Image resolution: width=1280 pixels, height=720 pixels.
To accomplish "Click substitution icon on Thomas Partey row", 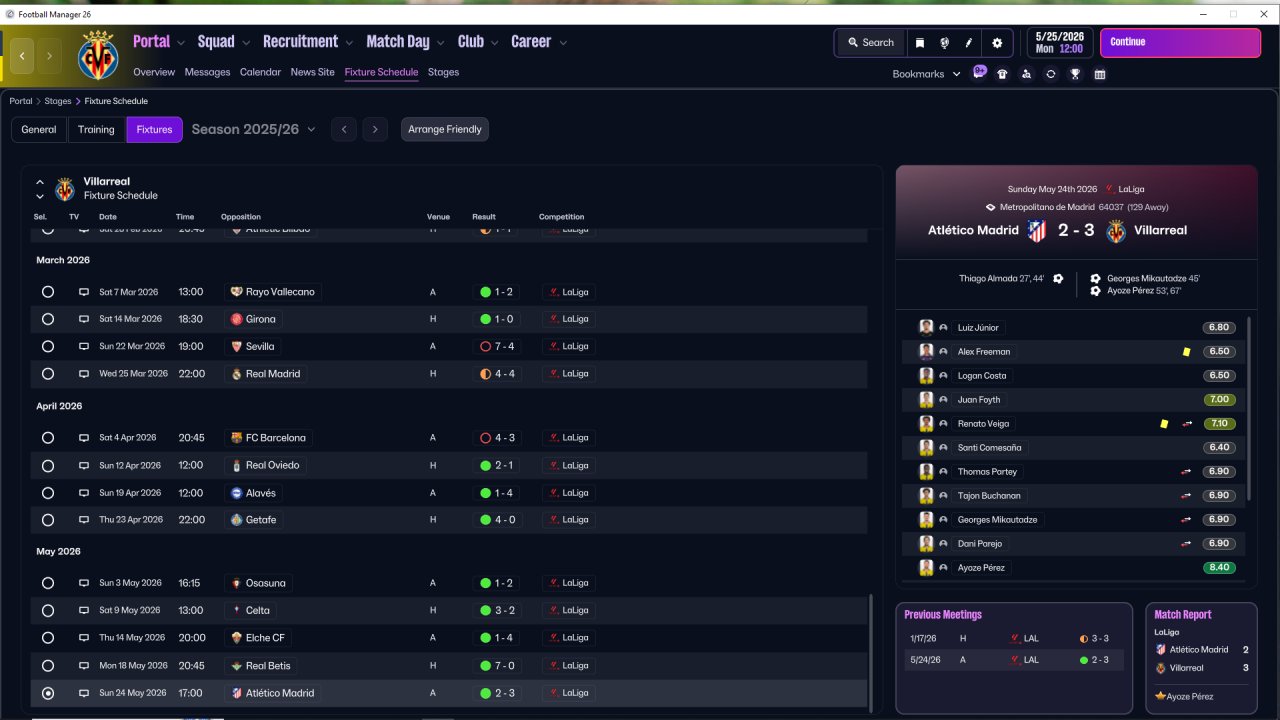I will [x=1186, y=472].
